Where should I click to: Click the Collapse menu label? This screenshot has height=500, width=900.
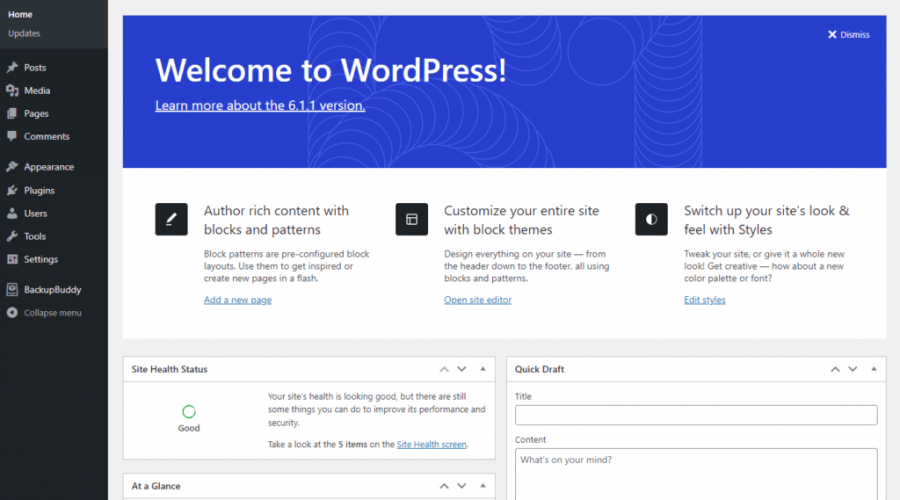(53, 313)
